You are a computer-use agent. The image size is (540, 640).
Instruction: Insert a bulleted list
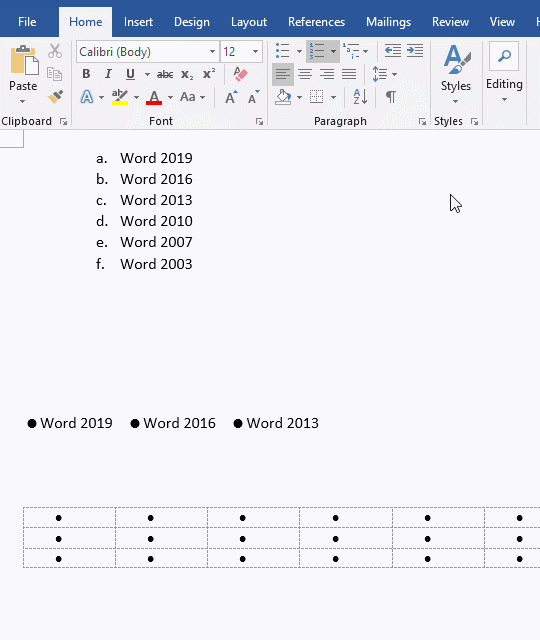coord(282,51)
